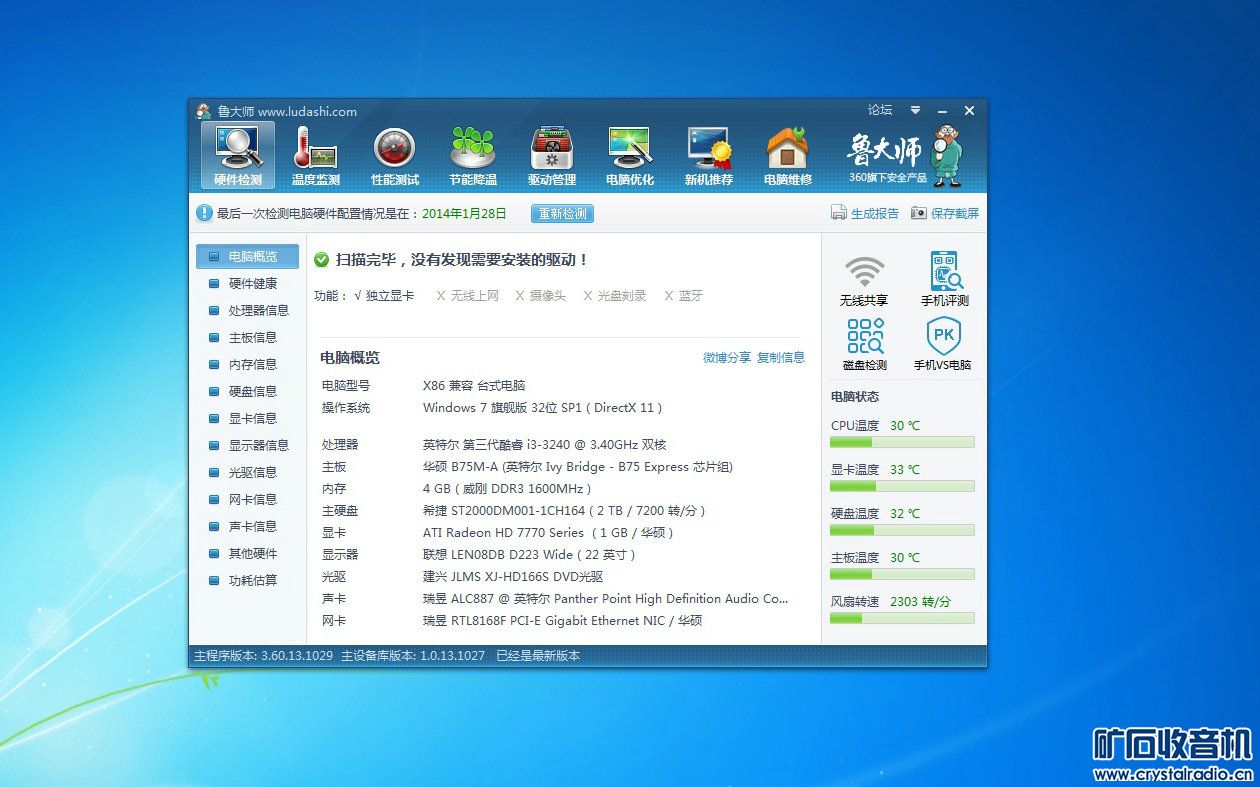Click 复制信息 copy info link
The image size is (1260, 787).
click(781, 357)
